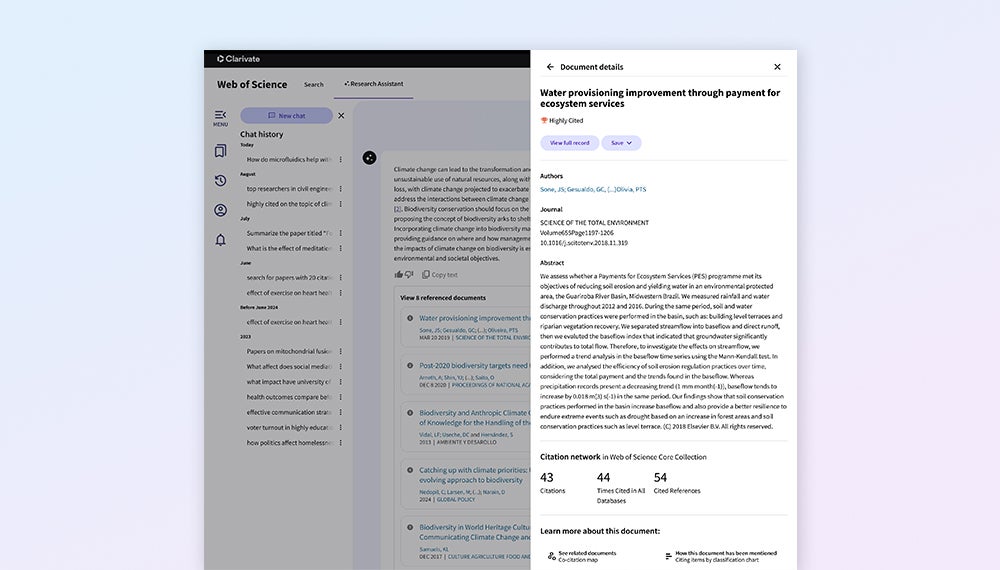Switch to the Search tab
Screen dimensions: 1000x570
[314, 85]
